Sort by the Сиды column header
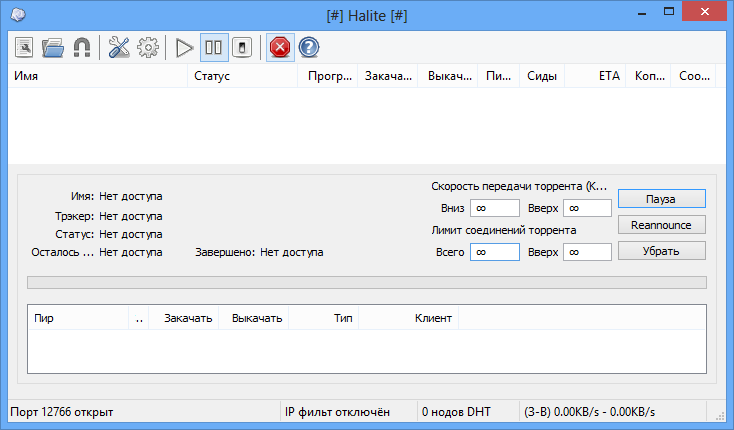The height and width of the screenshot is (430, 734). tap(542, 76)
